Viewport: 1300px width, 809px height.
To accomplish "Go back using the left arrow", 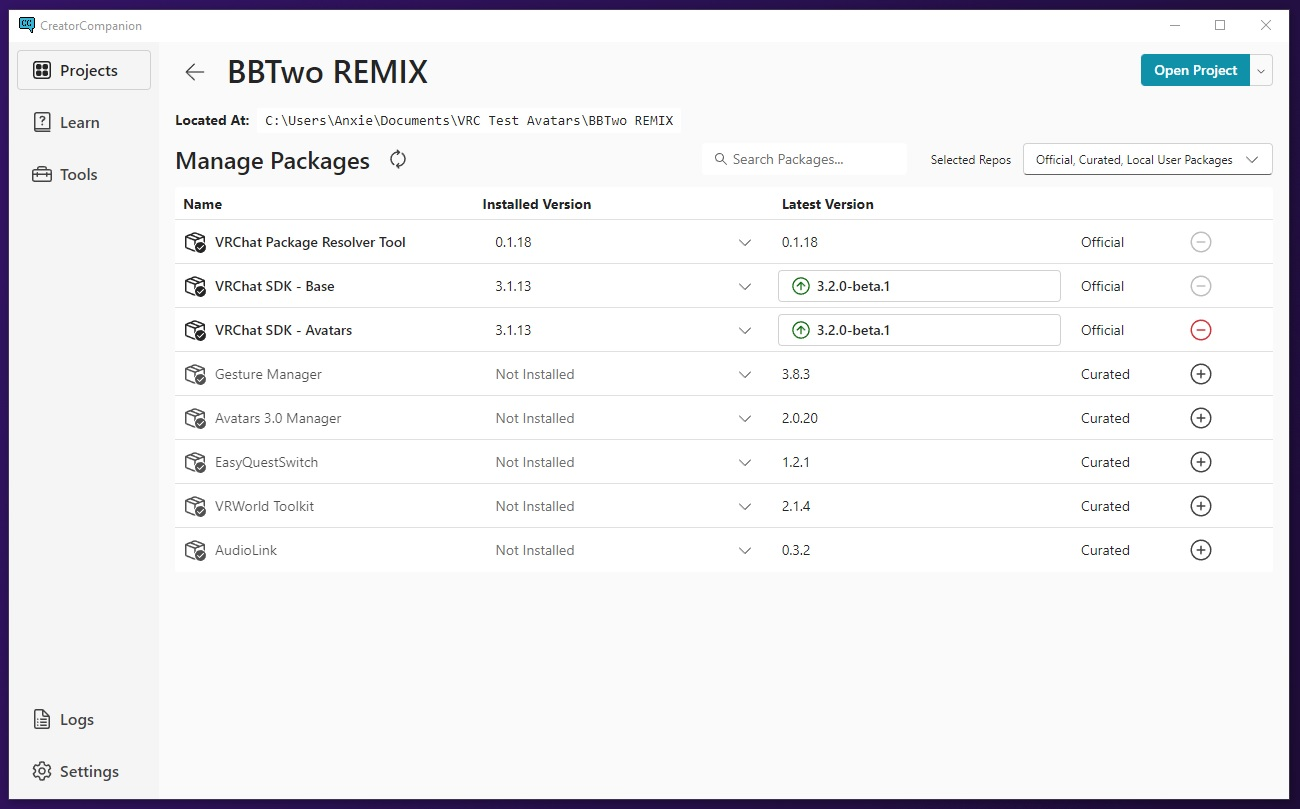I will [x=194, y=72].
